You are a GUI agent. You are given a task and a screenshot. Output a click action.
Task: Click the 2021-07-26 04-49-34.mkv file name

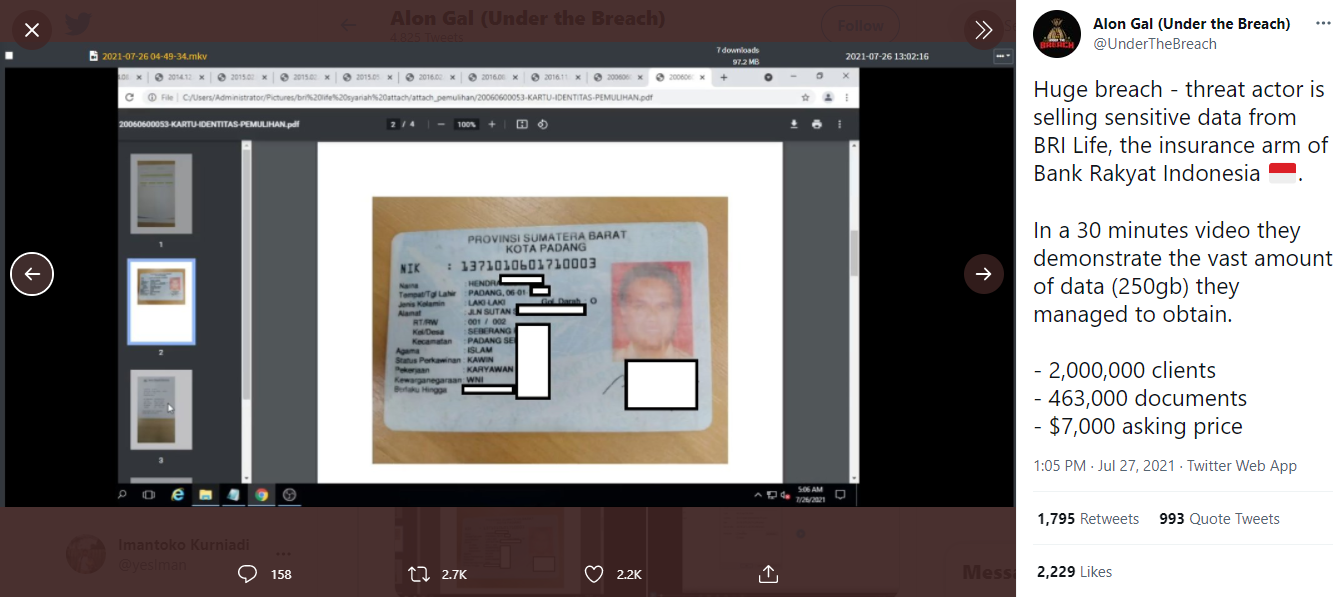[154, 56]
